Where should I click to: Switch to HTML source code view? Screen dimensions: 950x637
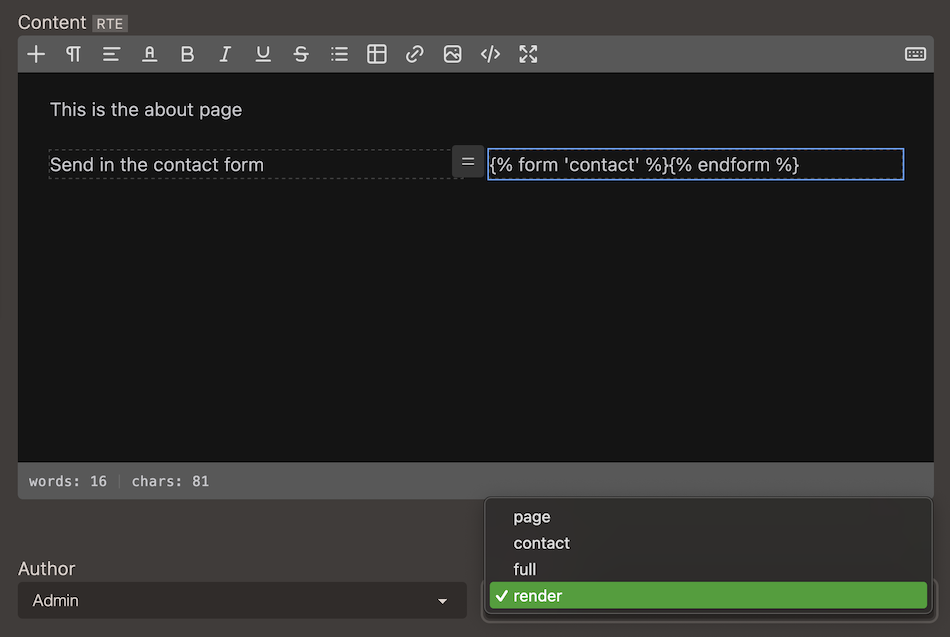(x=490, y=54)
